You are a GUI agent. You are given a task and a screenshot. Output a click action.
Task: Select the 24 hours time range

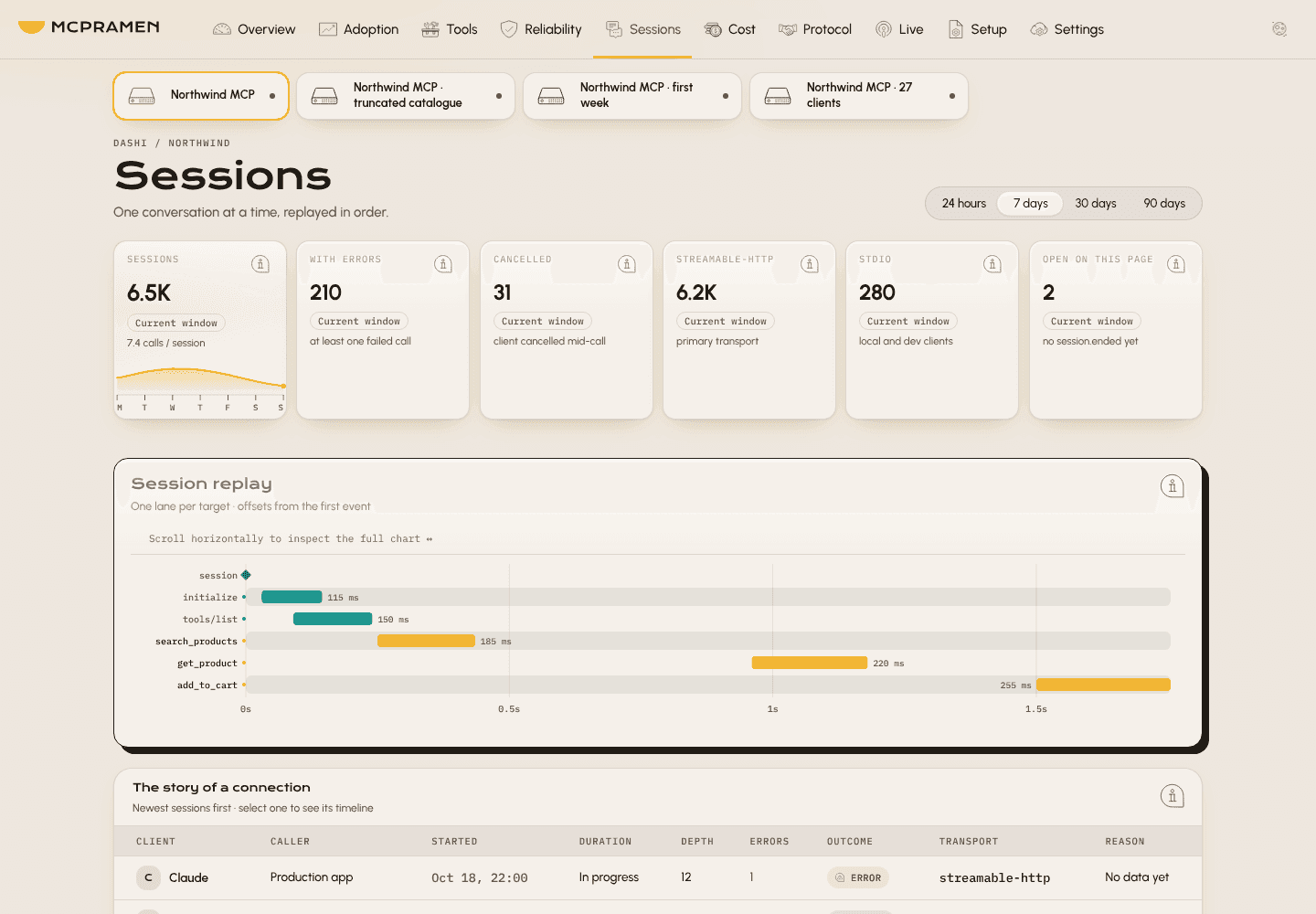964,203
